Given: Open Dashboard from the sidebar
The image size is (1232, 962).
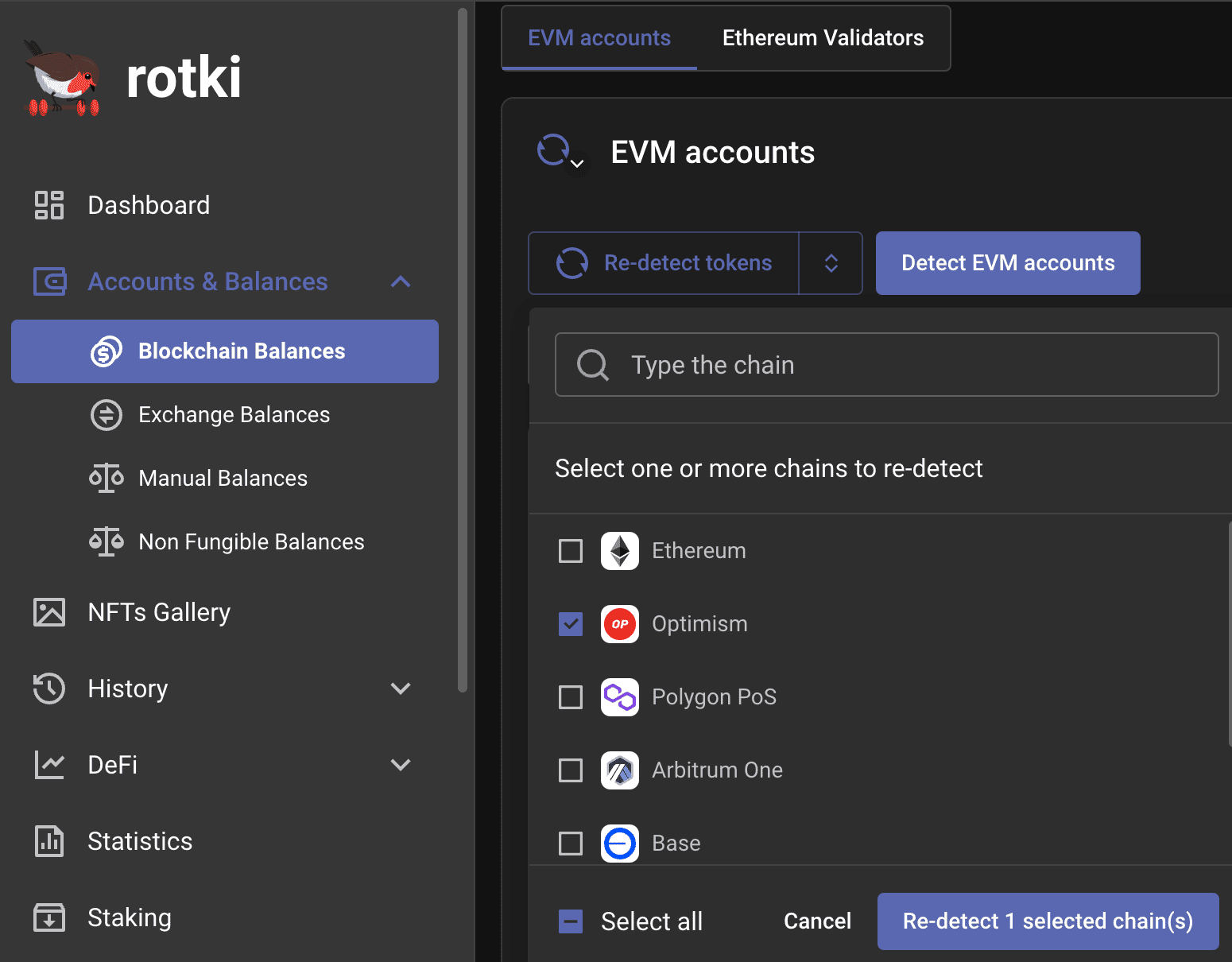Looking at the screenshot, I should [x=225, y=205].
